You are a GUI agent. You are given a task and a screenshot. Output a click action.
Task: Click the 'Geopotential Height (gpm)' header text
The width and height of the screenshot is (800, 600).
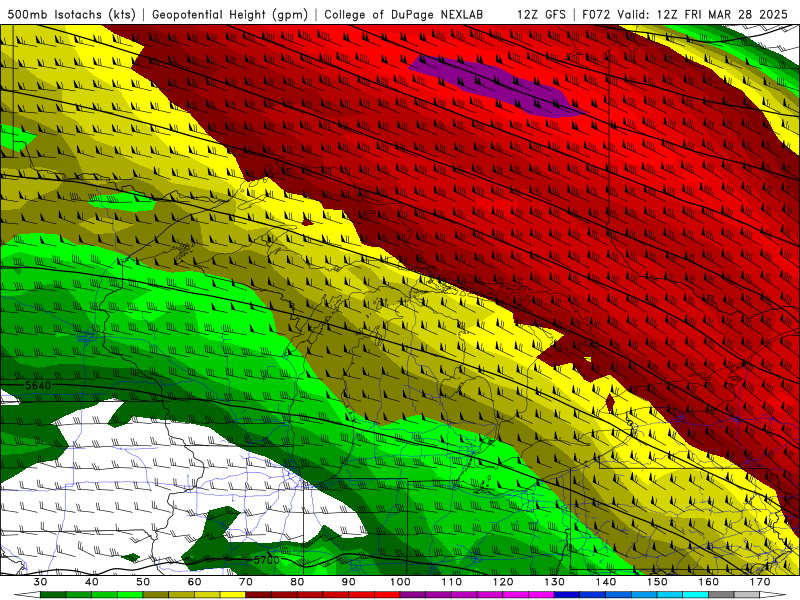point(230,14)
